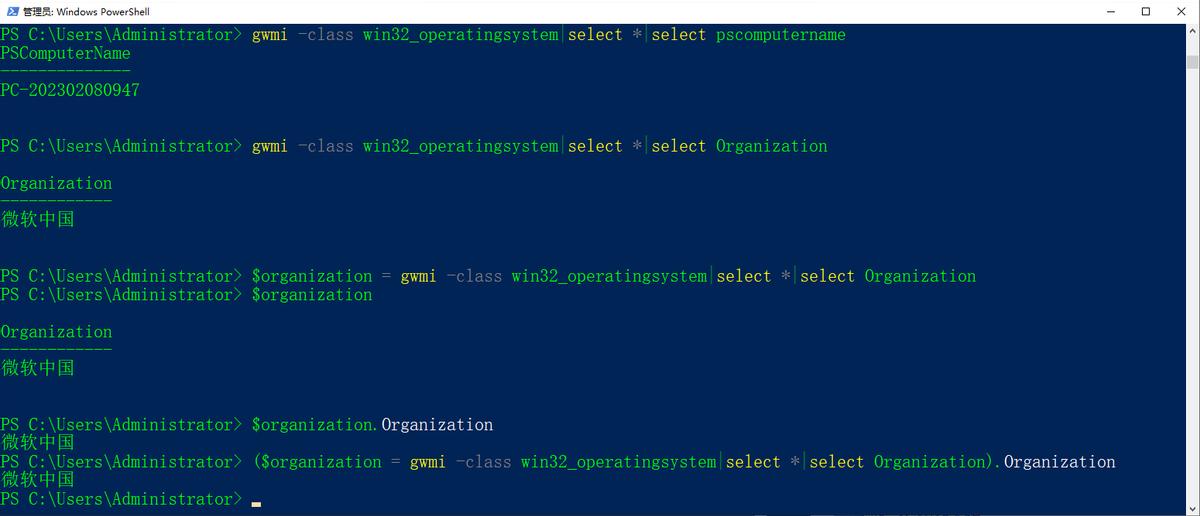
Task: Click the blinking cursor at last prompt
Action: click(x=256, y=503)
